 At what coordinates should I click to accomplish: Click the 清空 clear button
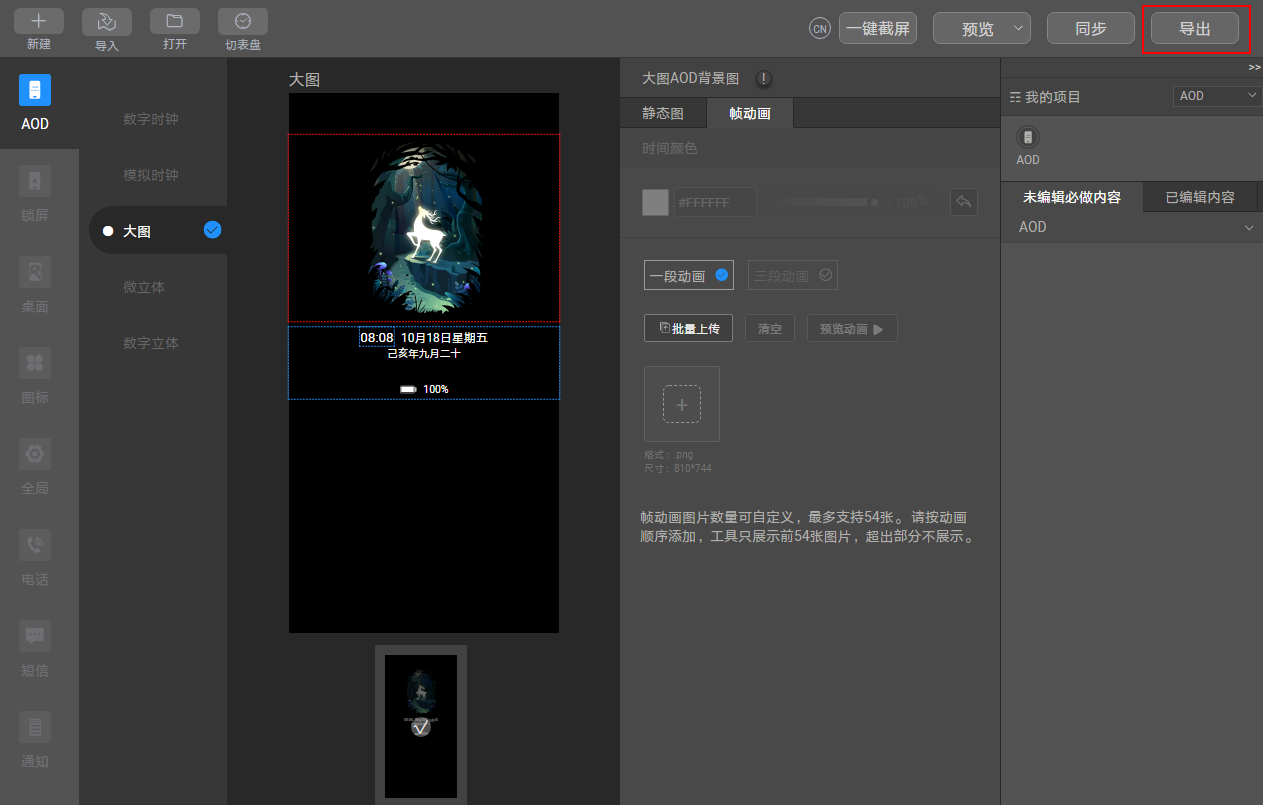(x=770, y=328)
